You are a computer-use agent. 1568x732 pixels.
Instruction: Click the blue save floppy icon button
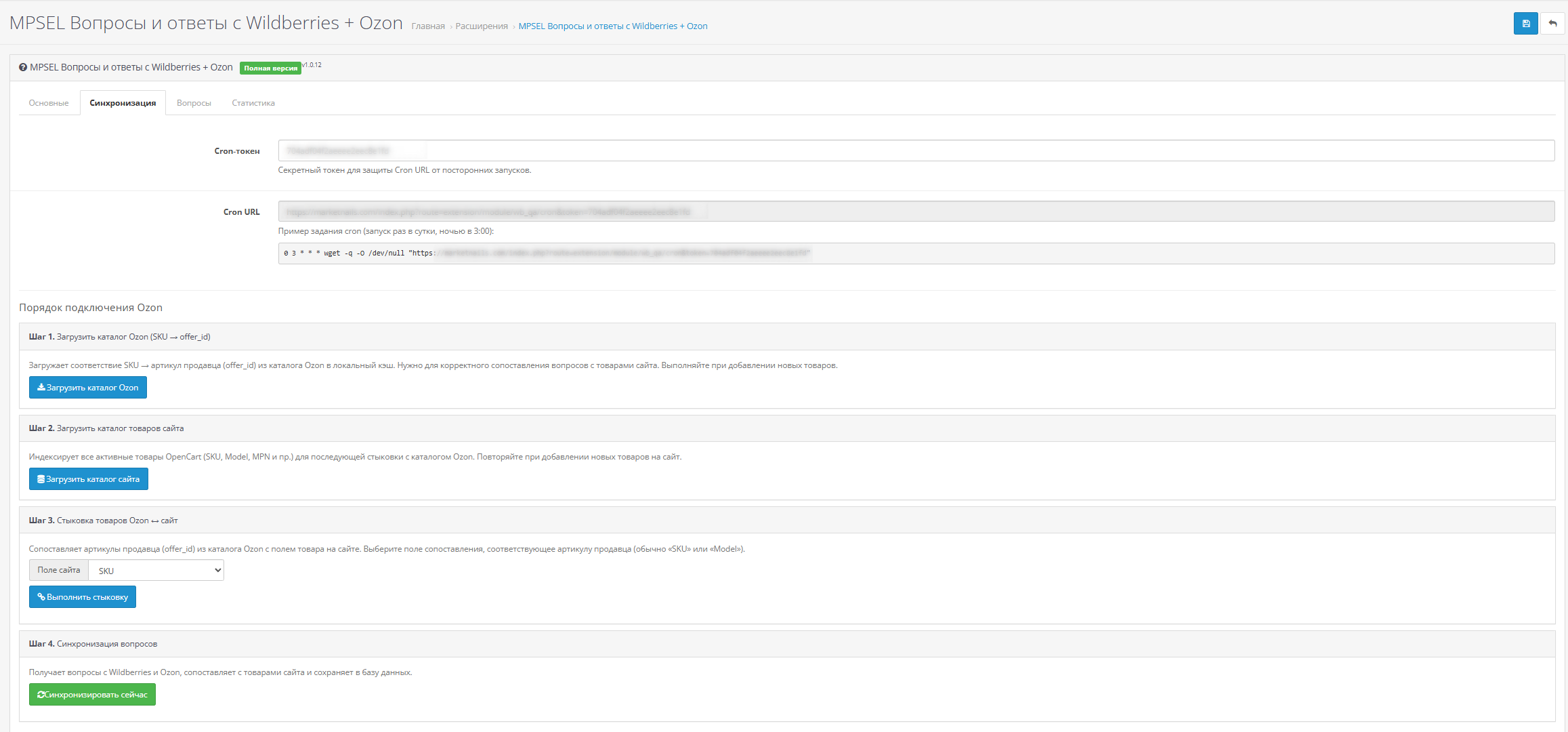[x=1525, y=24]
